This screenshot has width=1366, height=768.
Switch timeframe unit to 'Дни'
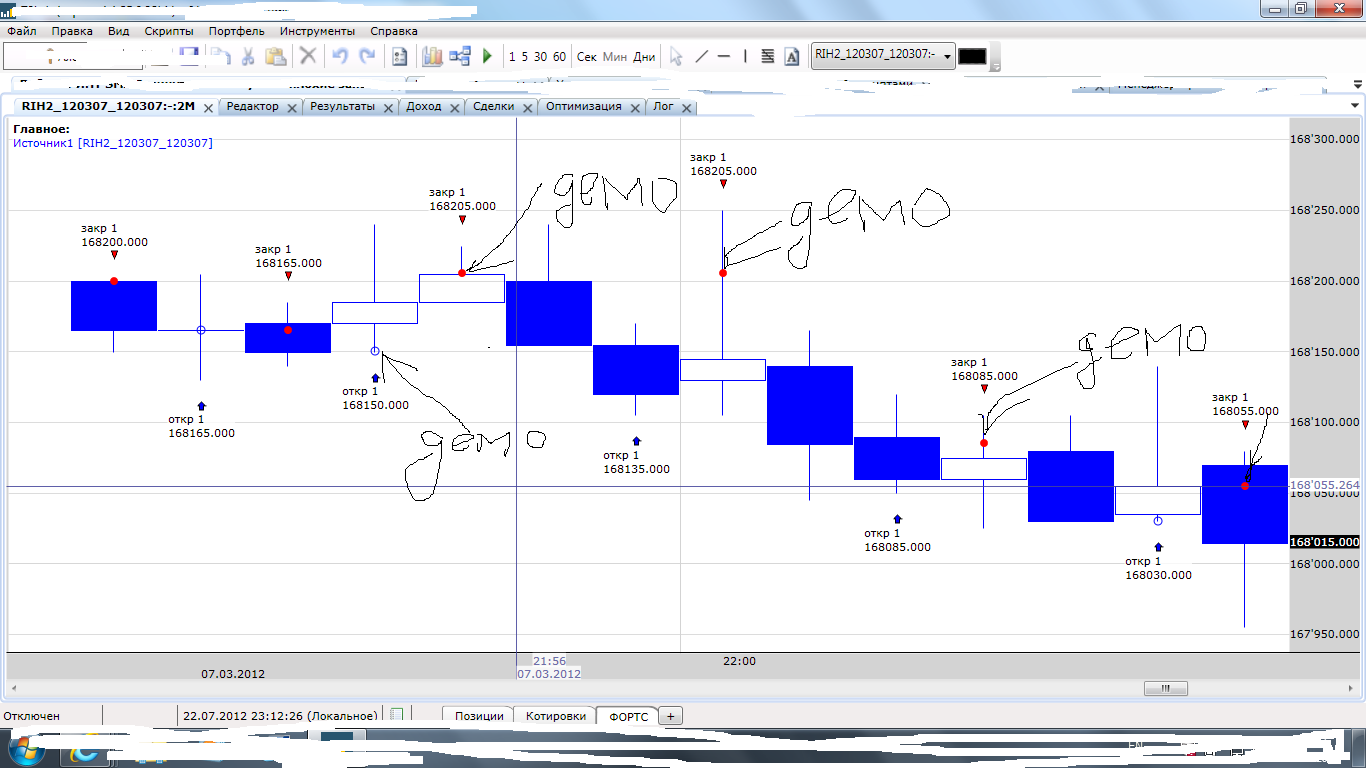(x=645, y=57)
